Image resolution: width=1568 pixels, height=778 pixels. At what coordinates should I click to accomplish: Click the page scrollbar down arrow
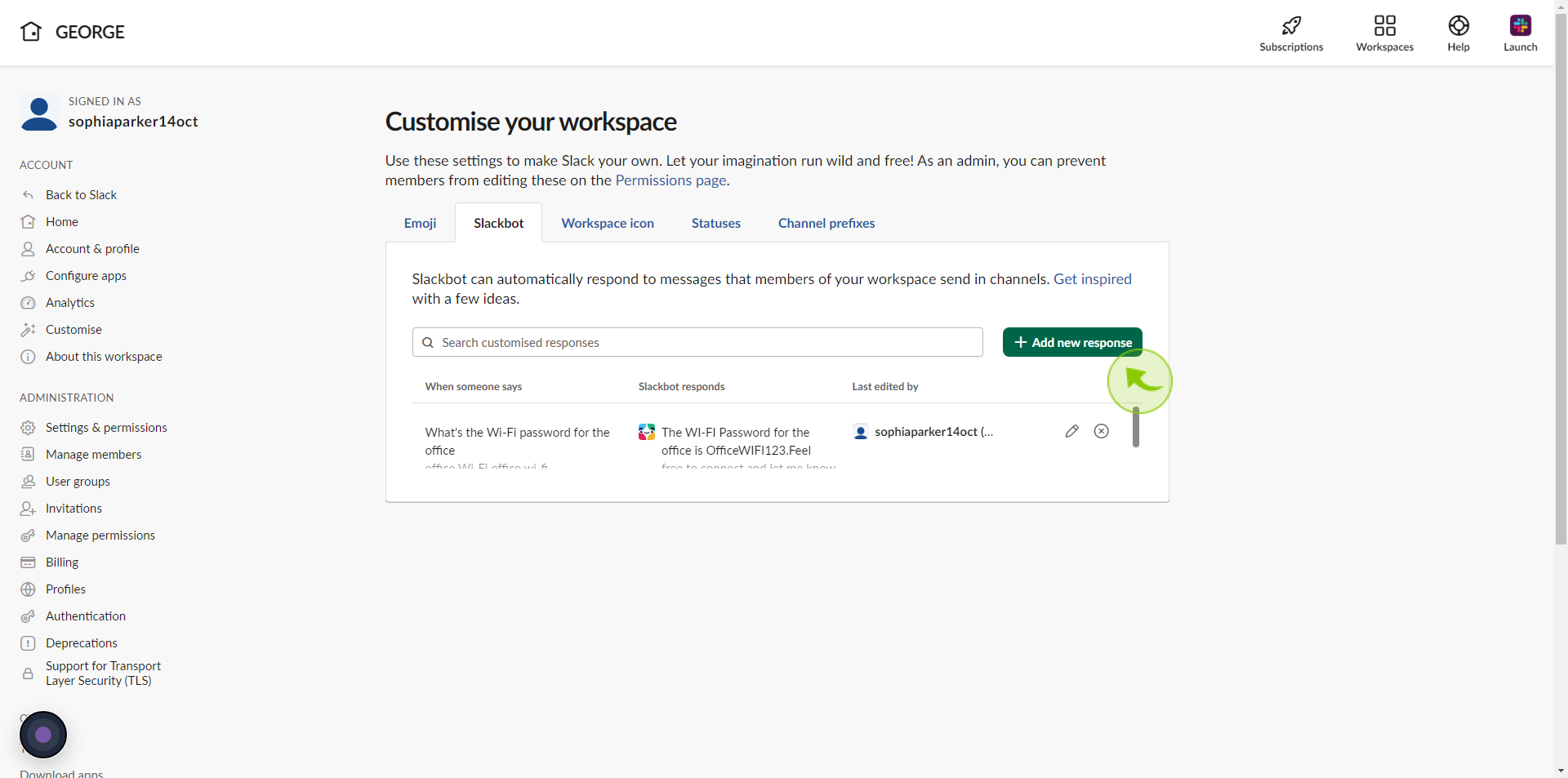[1561, 771]
